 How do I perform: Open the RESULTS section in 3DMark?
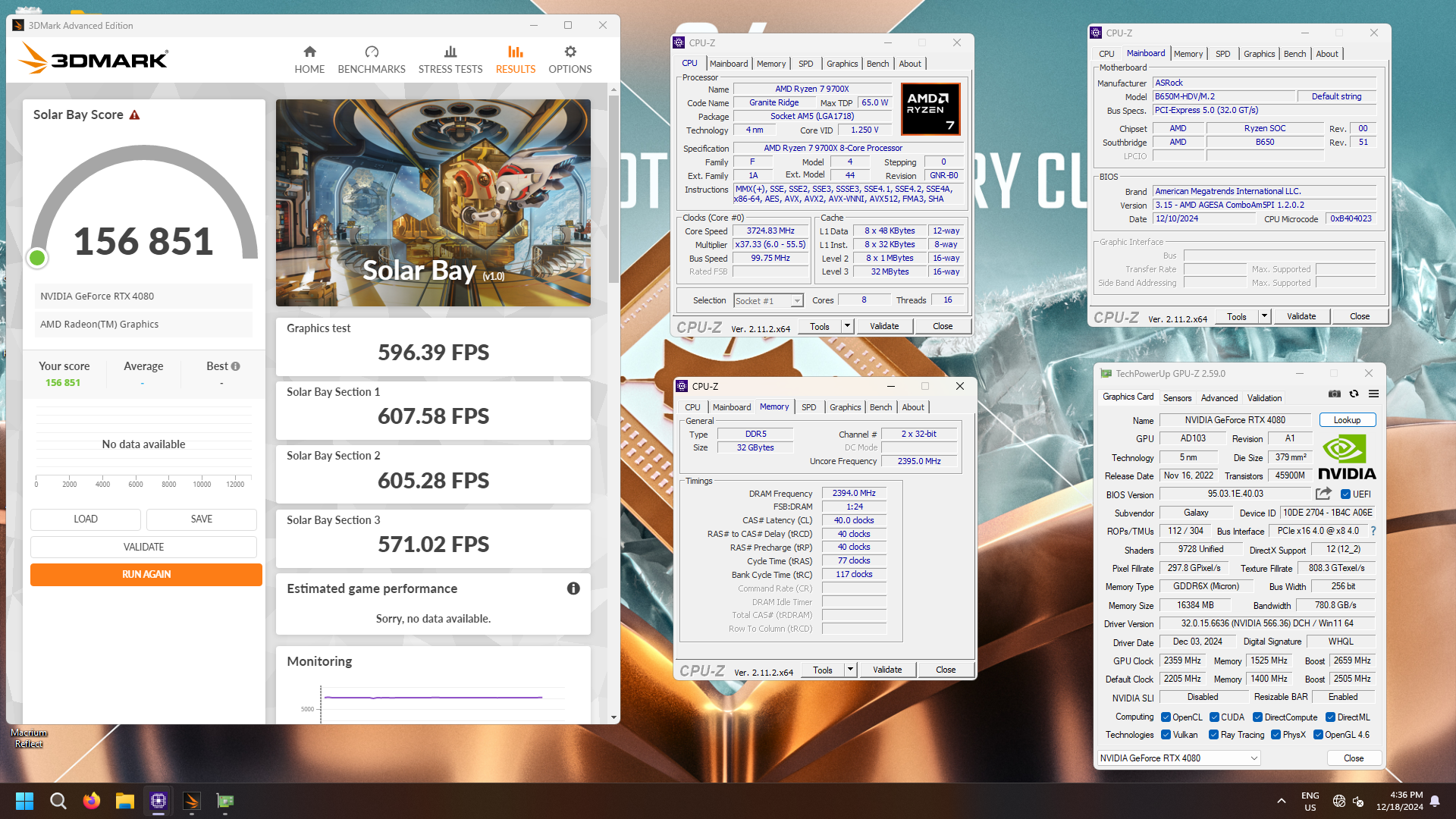tap(516, 60)
